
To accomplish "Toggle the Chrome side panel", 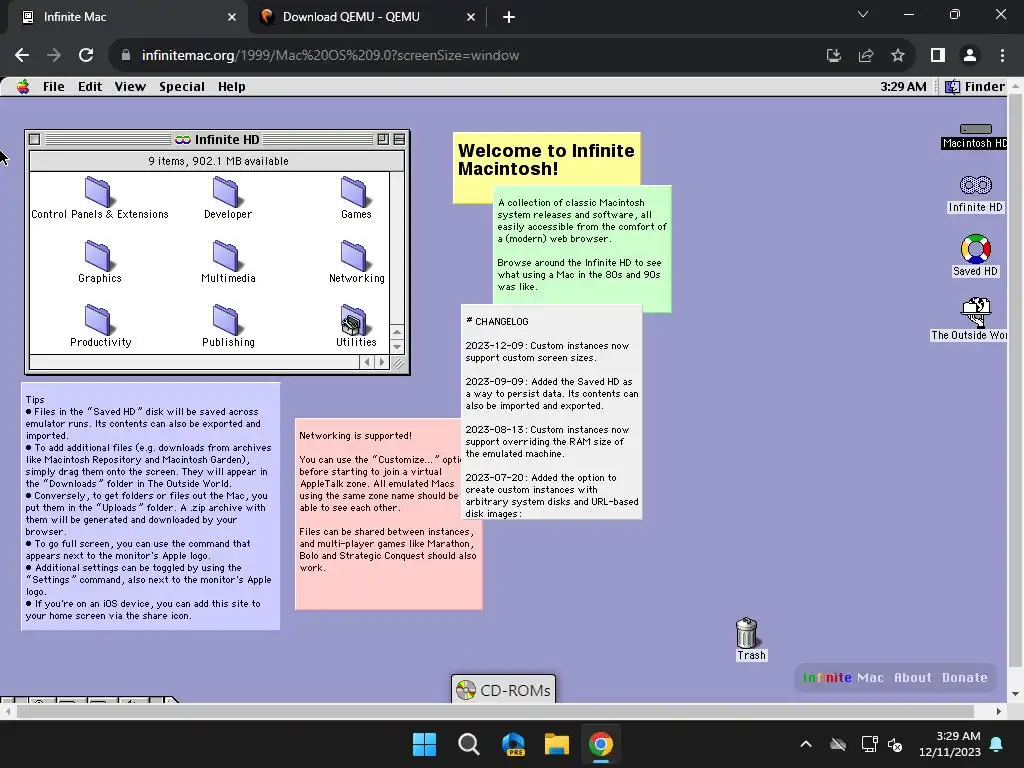I will (938, 56).
